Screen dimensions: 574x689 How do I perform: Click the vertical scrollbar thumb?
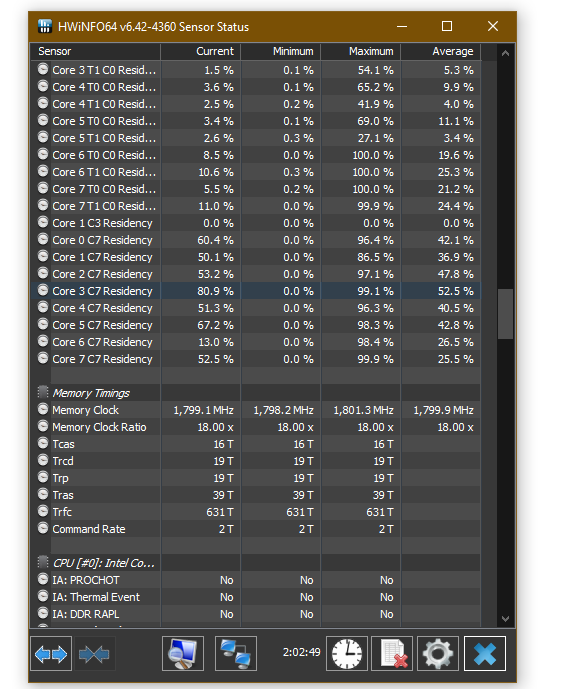(505, 314)
